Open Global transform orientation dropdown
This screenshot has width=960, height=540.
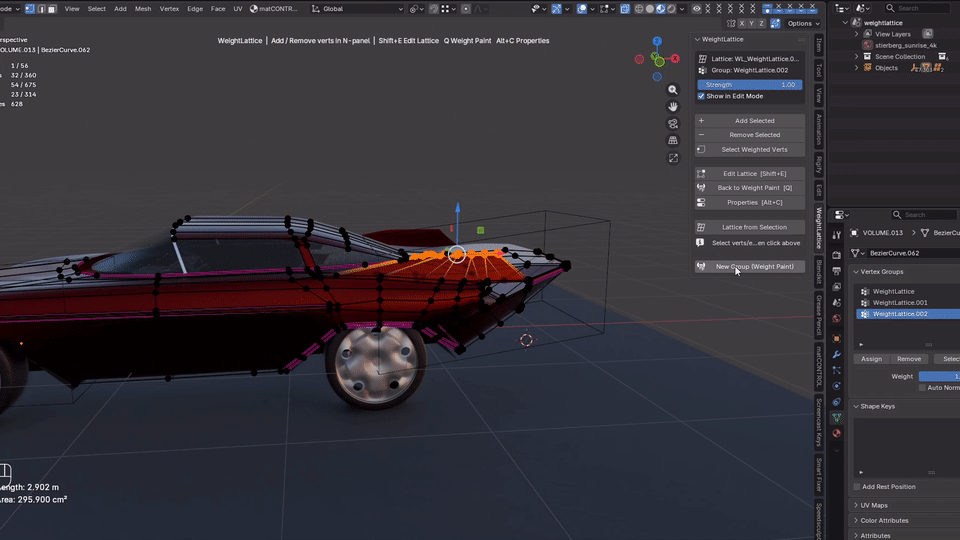pyautogui.click(x=358, y=9)
